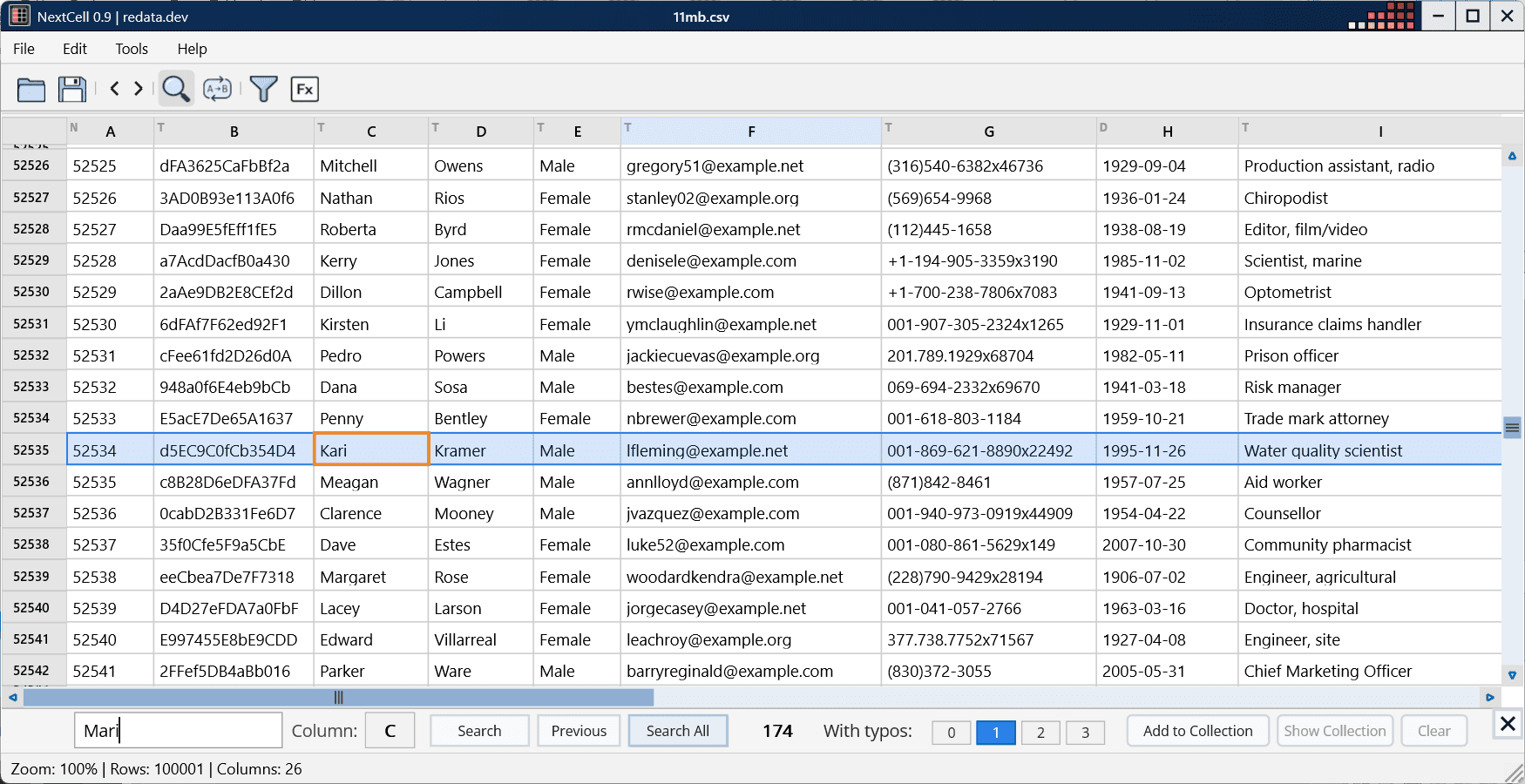Open find and replace with the A→B icon
This screenshot has height=784, width=1525.
pos(217,89)
